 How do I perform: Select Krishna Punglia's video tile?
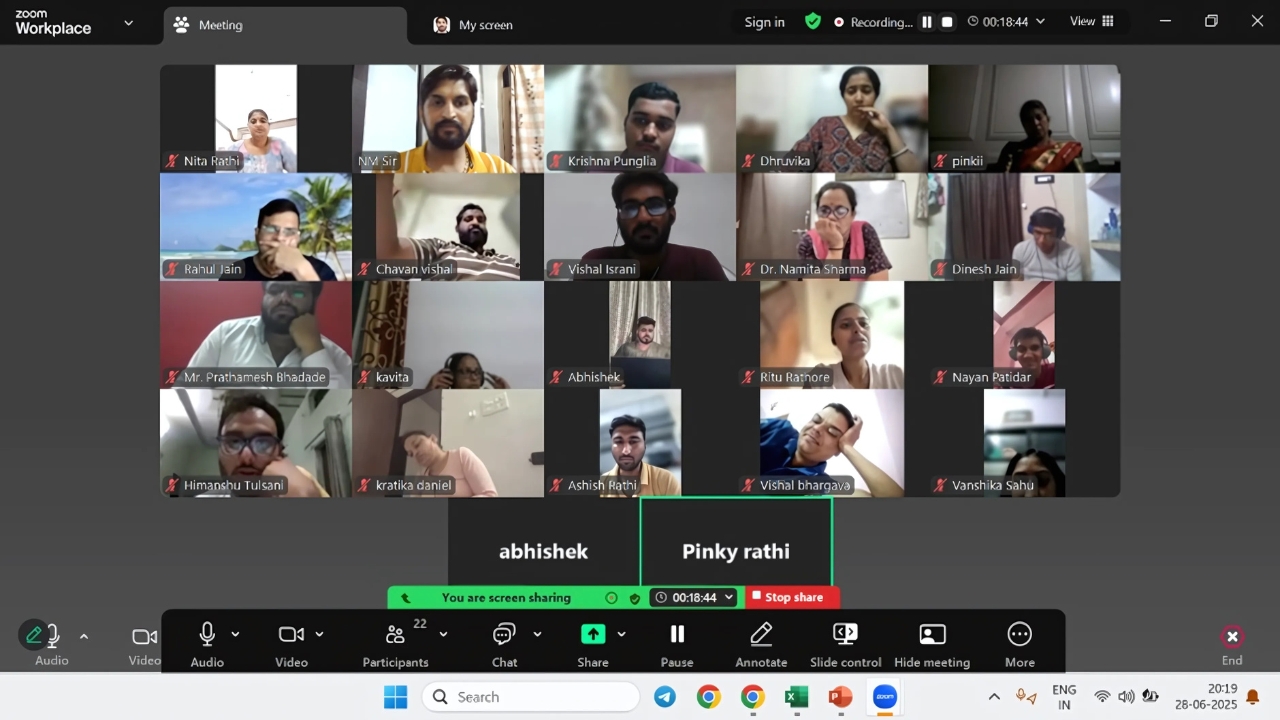tap(640, 119)
